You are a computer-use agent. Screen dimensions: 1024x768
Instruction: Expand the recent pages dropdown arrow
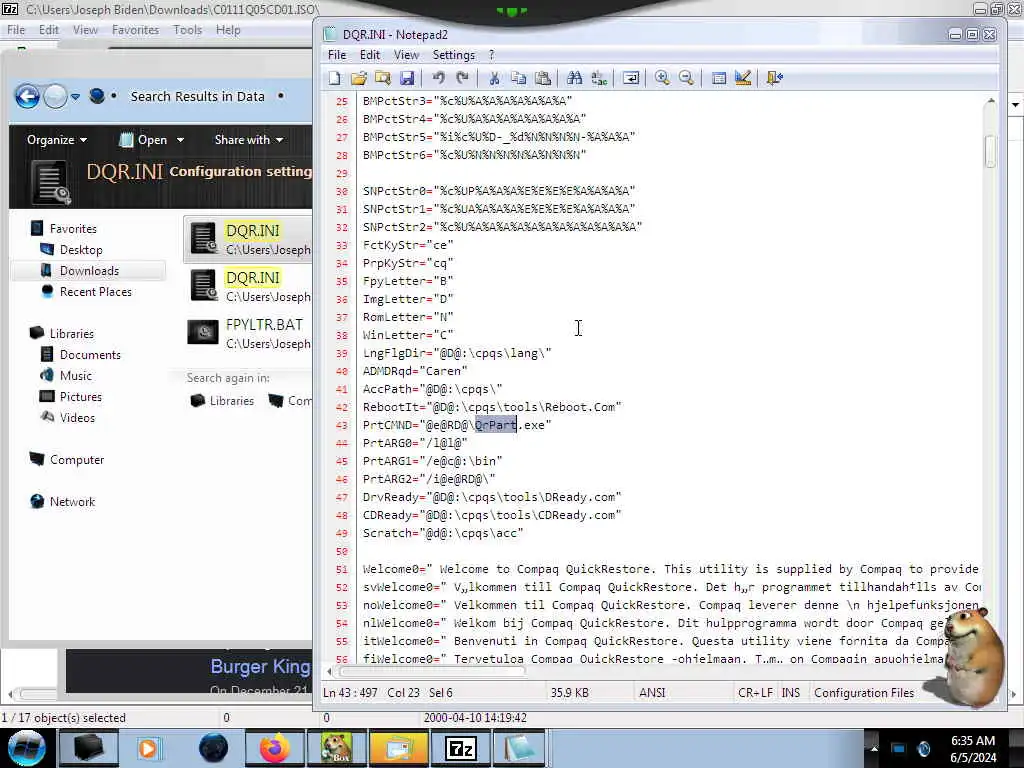point(75,97)
